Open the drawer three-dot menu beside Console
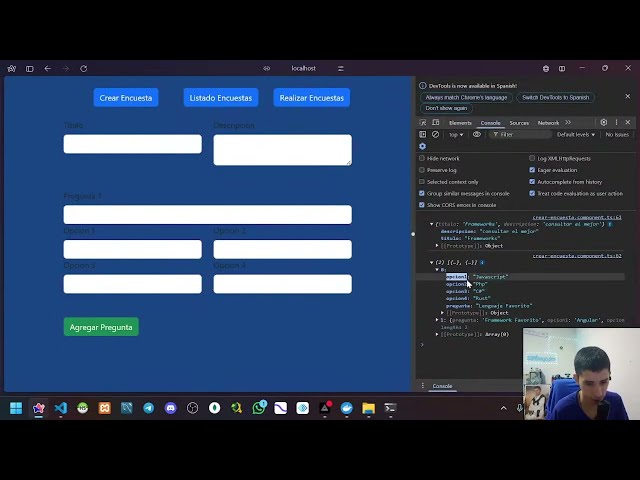 [422, 386]
